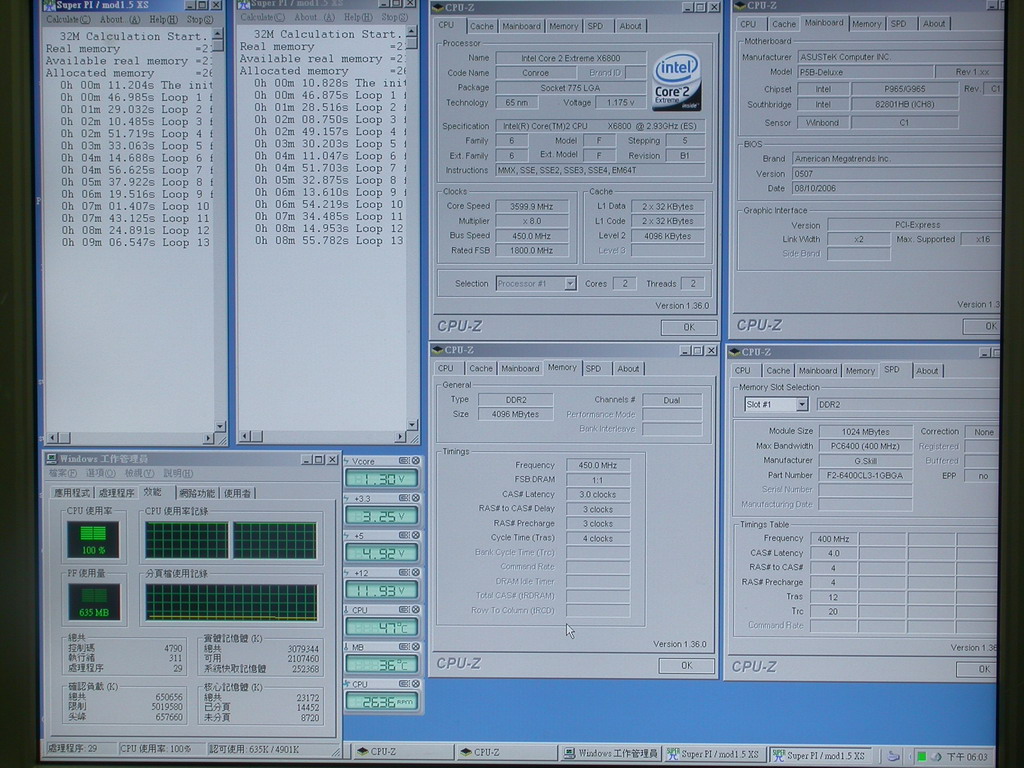Expand the Slot #1 memory slot dropdown
Image resolution: width=1024 pixels, height=768 pixels.
801,405
